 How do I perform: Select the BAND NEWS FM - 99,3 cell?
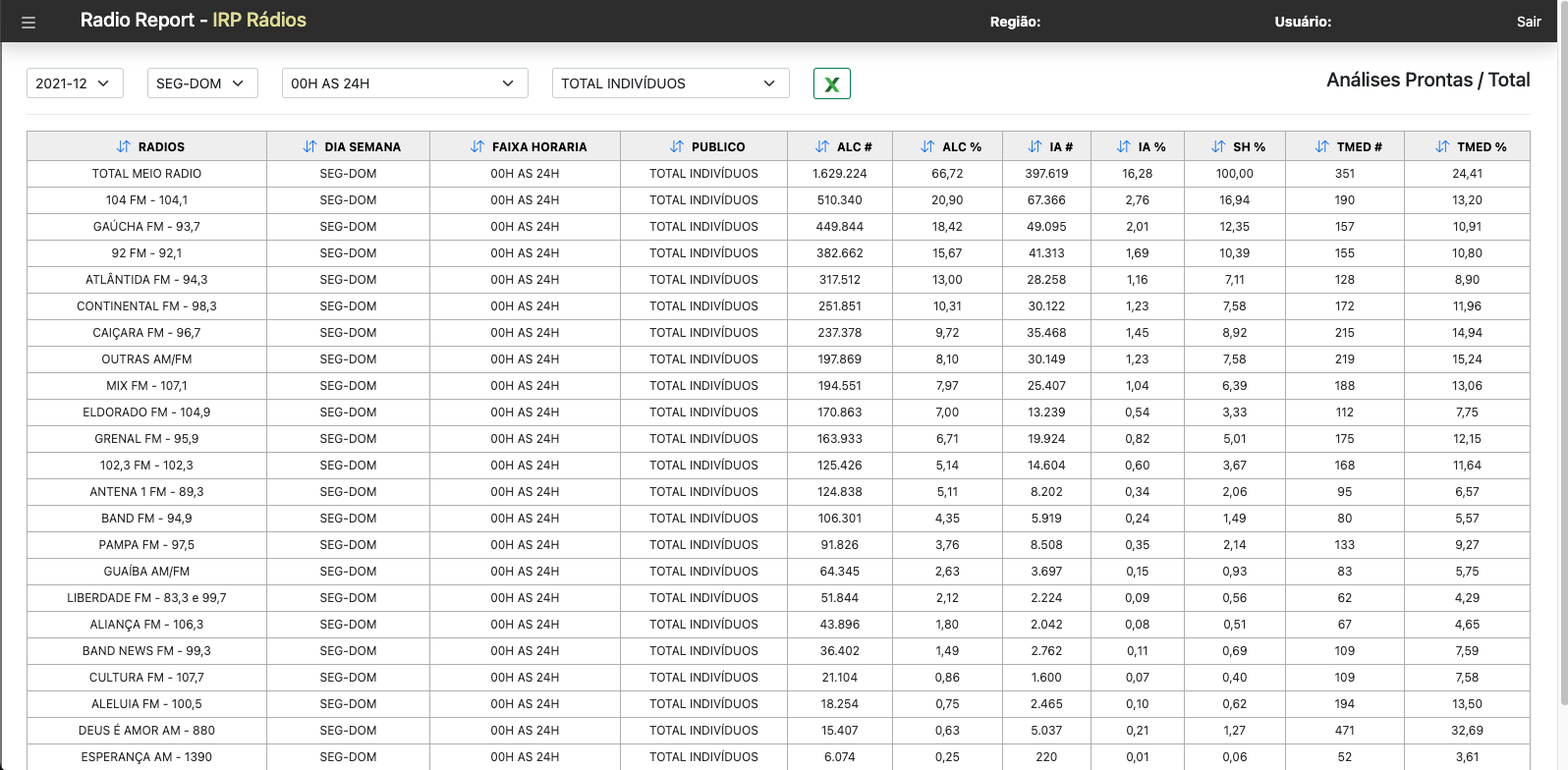pos(146,651)
